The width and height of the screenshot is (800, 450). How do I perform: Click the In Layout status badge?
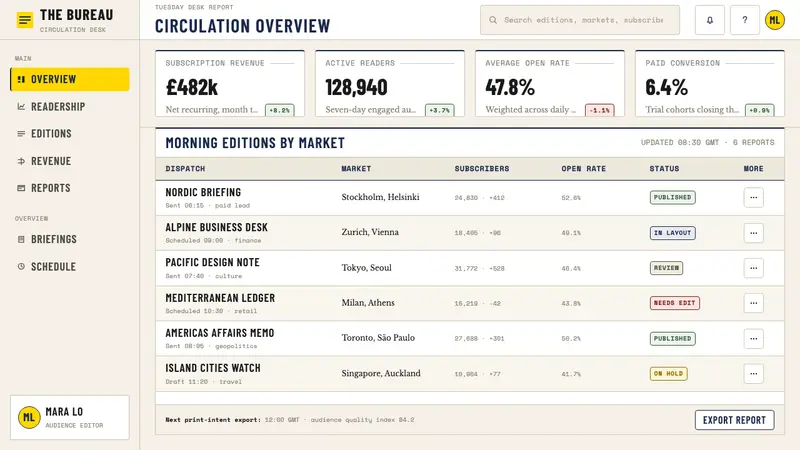click(672, 233)
